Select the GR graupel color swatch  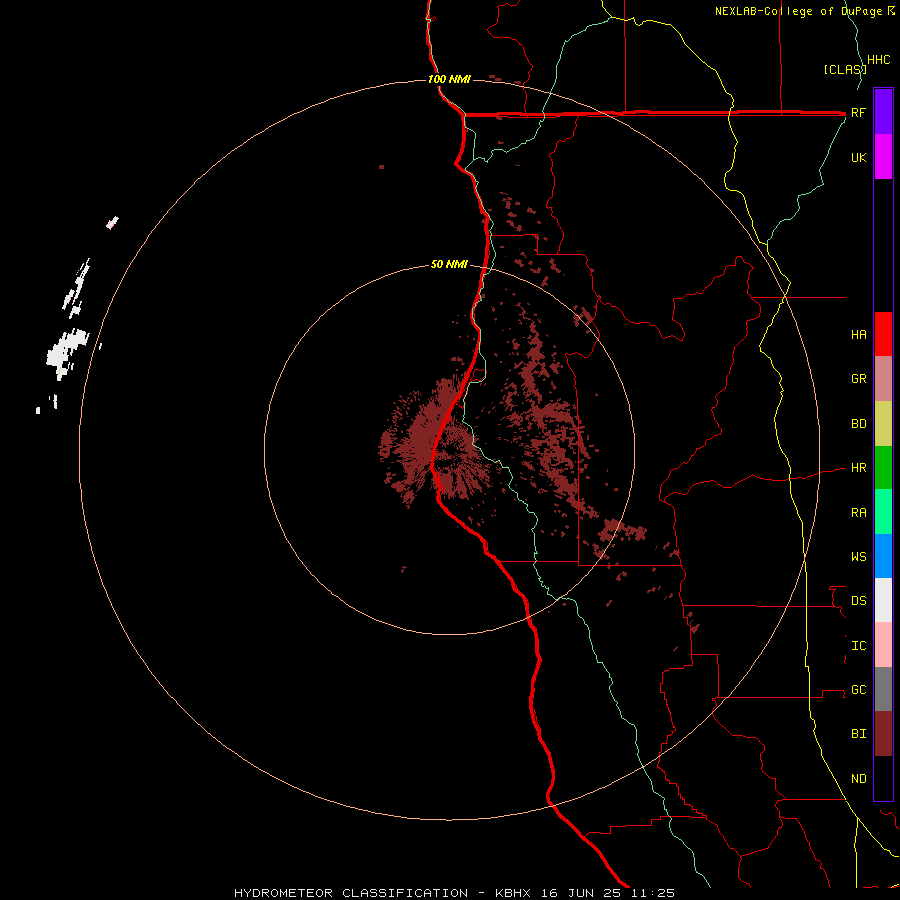coord(883,379)
